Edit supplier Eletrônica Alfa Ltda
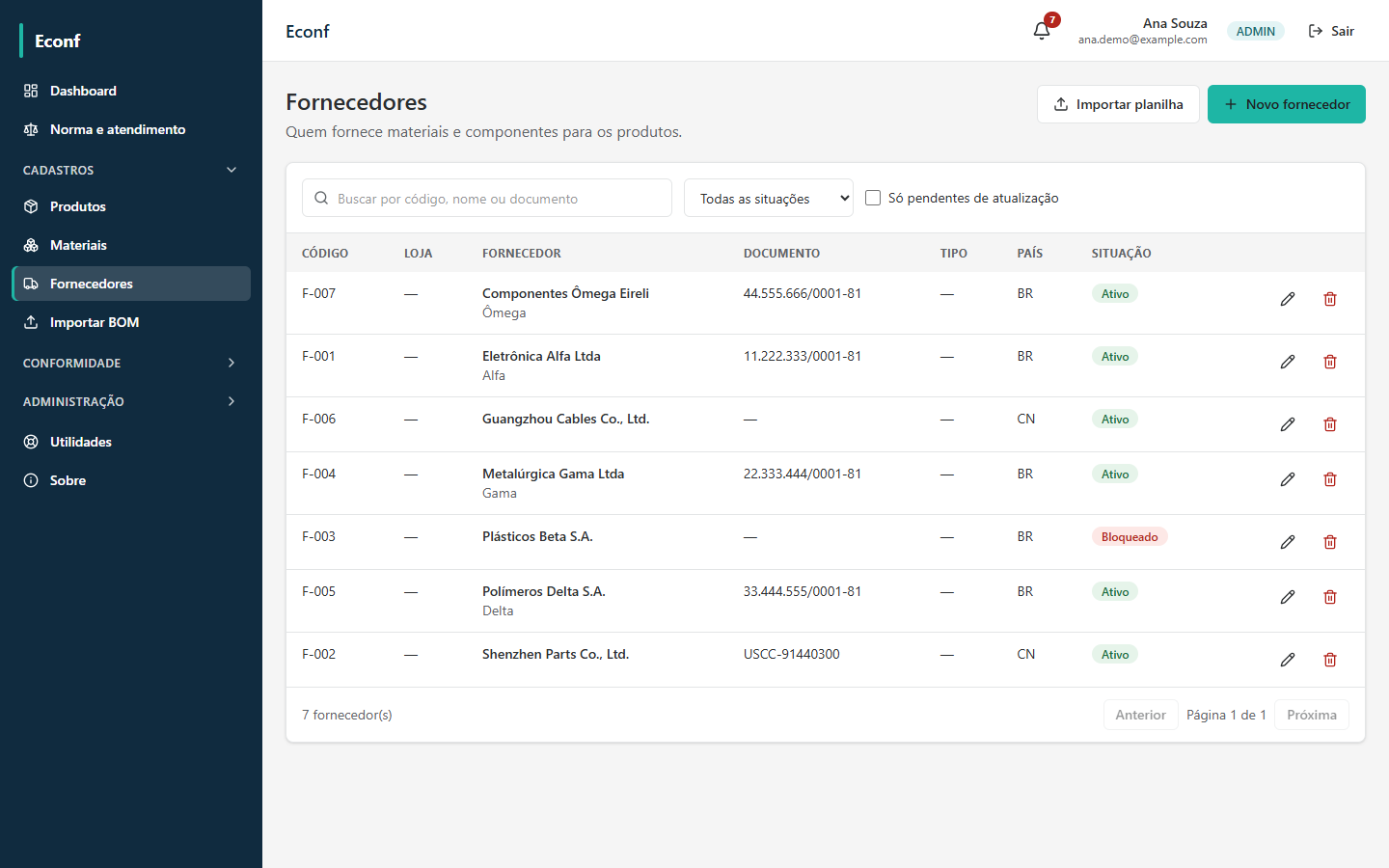This screenshot has height=868, width=1389. tap(1288, 362)
